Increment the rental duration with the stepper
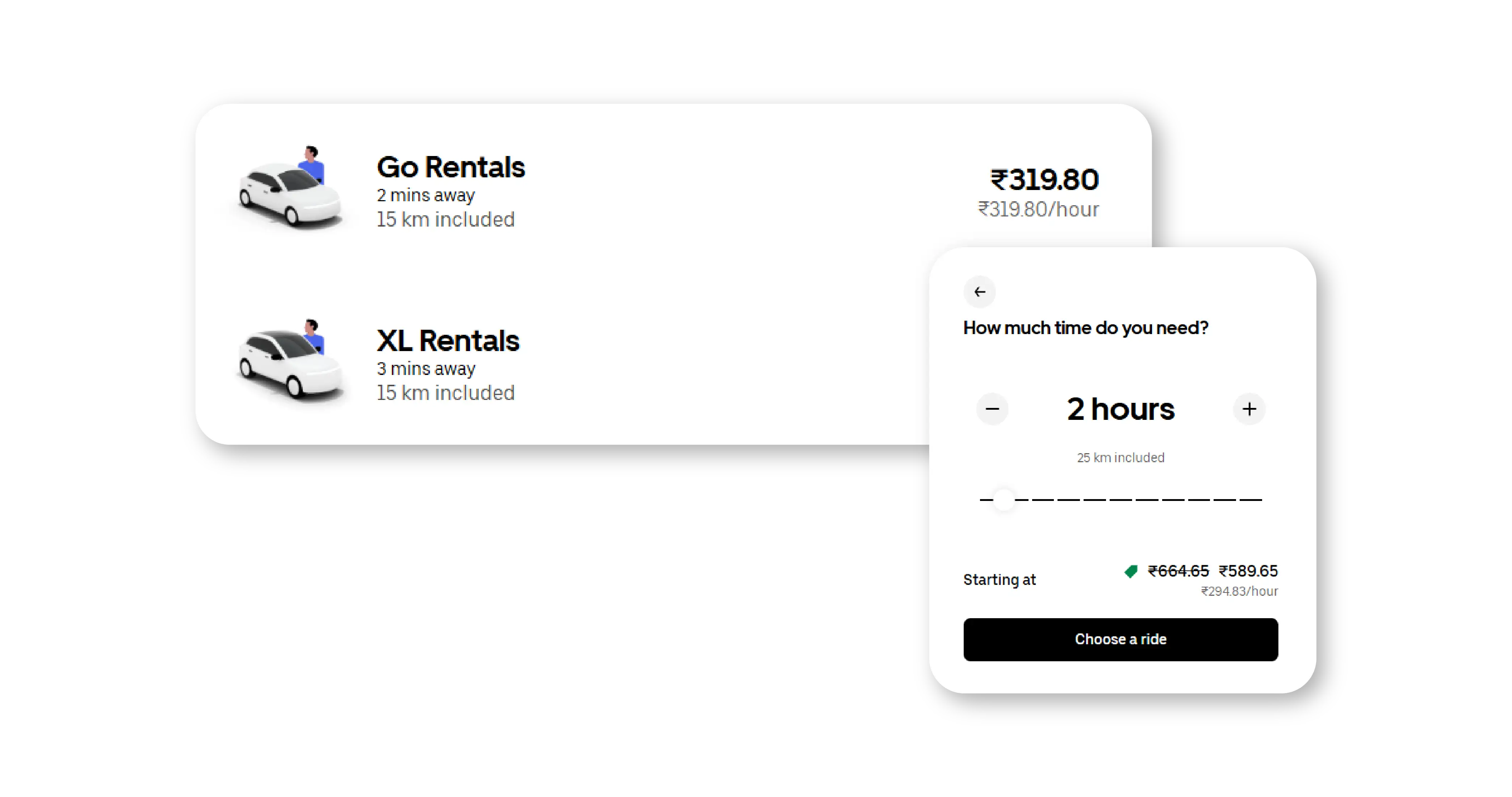1512x797 pixels. [x=1249, y=409]
